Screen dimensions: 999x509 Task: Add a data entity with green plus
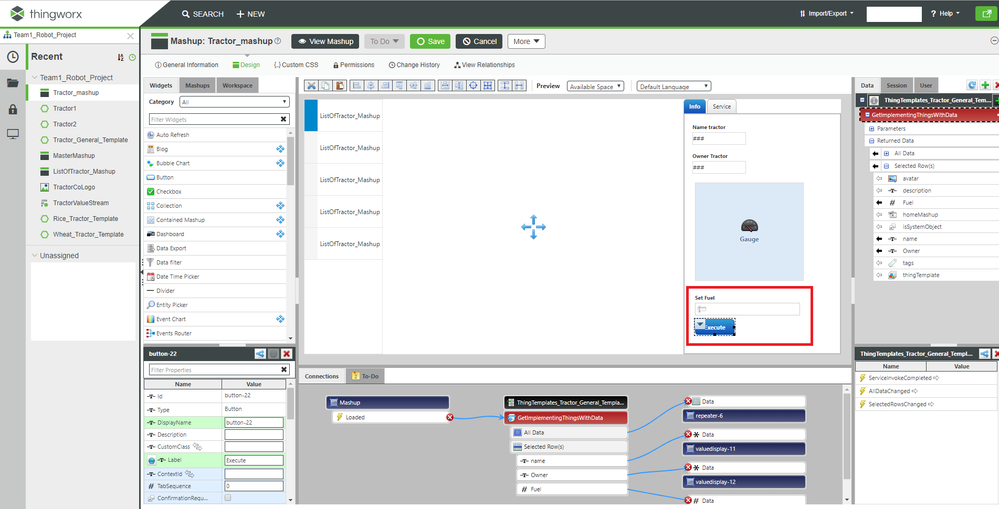(985, 85)
